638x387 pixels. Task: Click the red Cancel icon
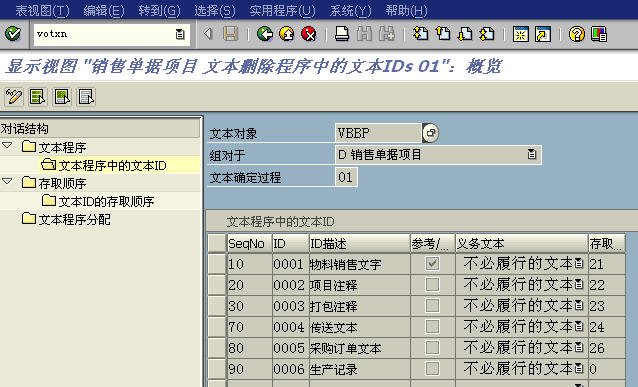(309, 34)
